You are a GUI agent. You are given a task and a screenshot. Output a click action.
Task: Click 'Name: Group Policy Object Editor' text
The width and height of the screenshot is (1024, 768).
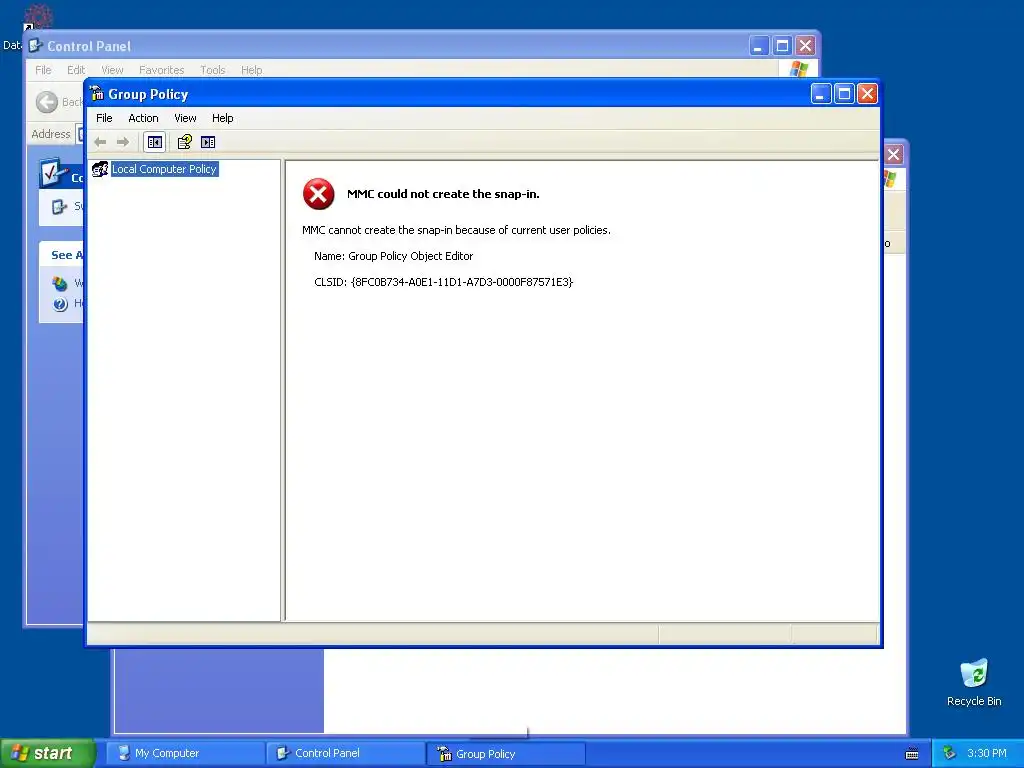coord(393,256)
